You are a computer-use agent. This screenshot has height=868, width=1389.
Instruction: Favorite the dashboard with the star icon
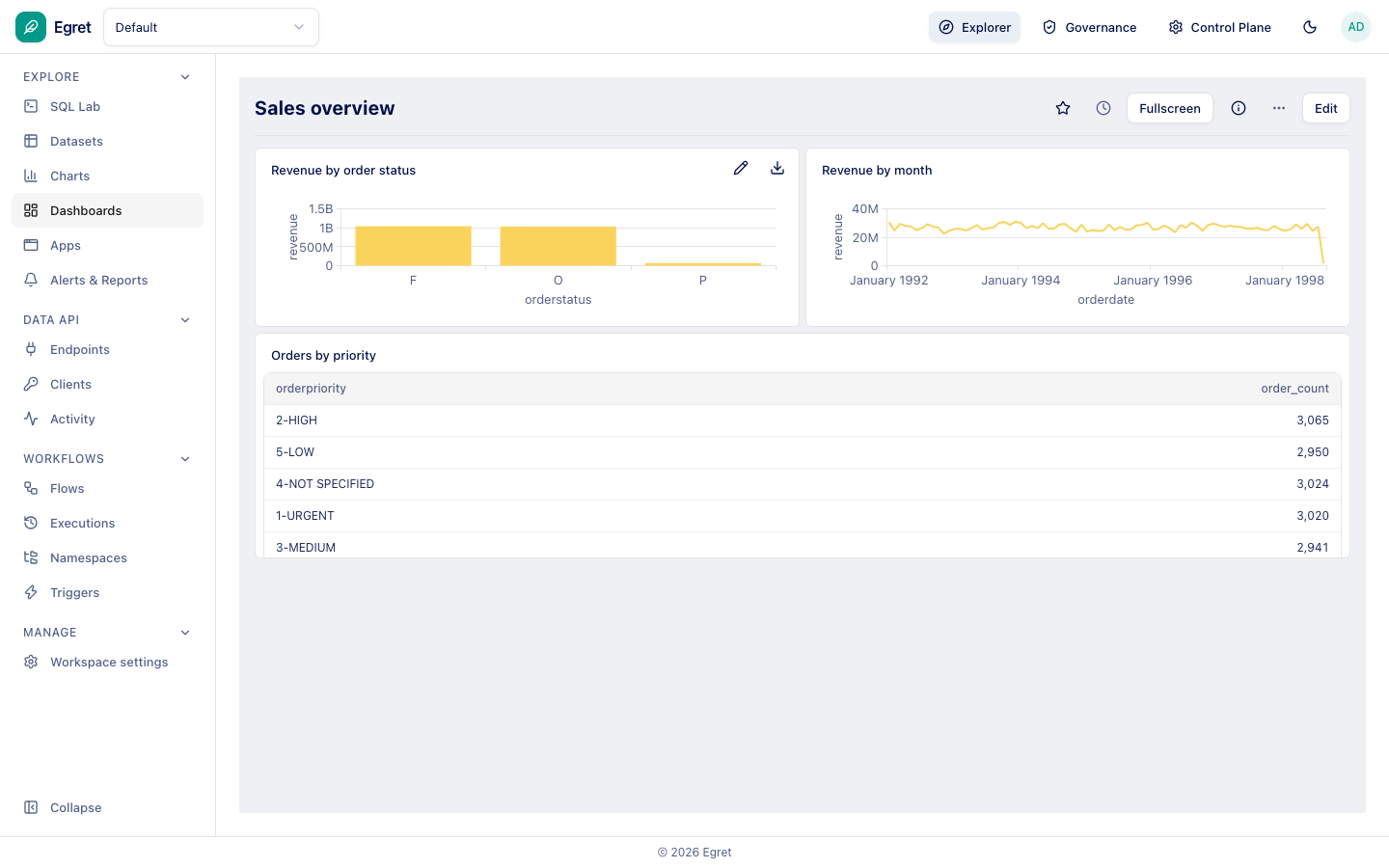pos(1063,108)
